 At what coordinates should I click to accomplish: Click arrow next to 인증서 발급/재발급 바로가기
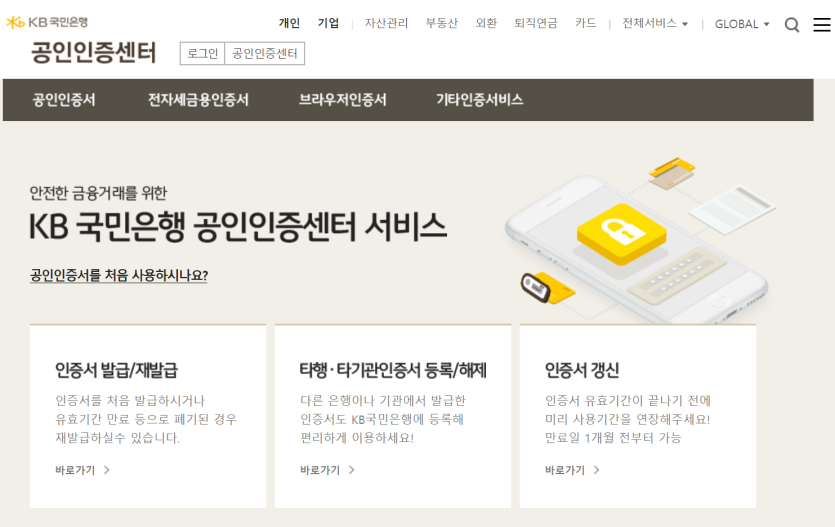(107, 470)
